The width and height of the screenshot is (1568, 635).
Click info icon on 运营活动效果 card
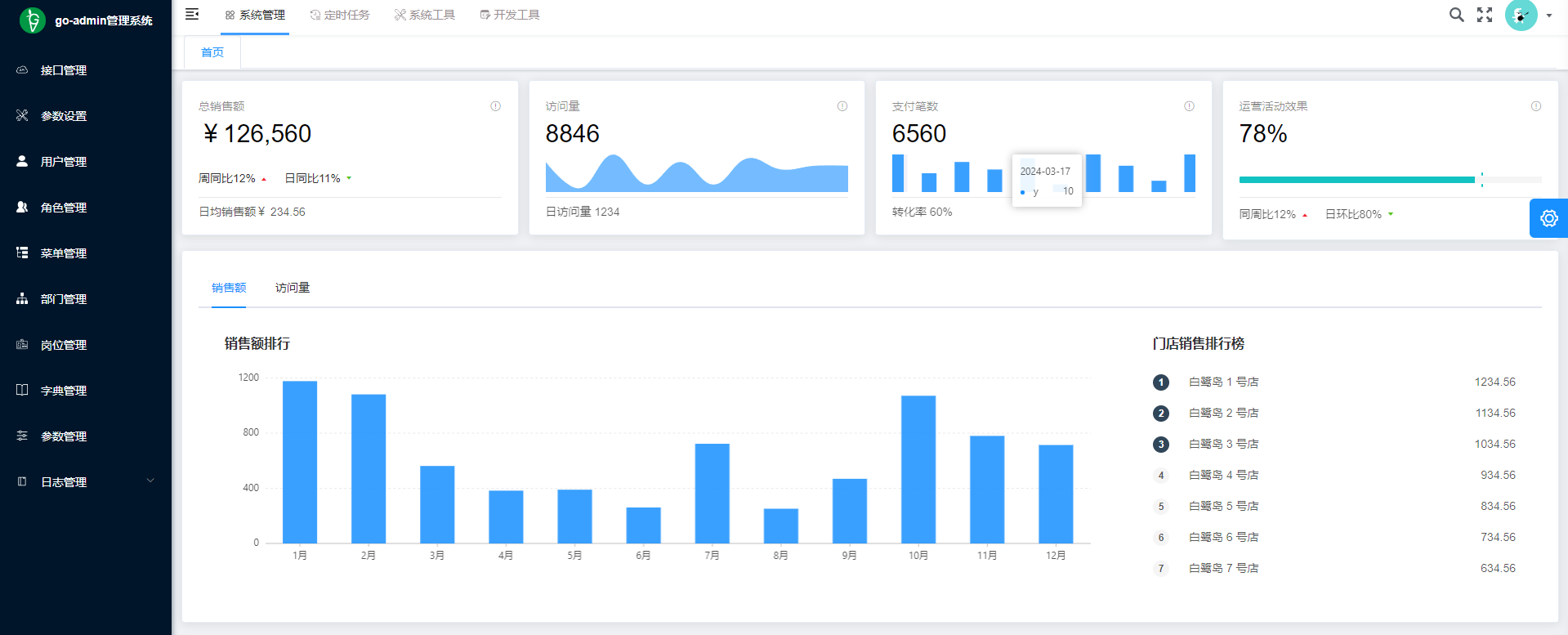(x=1536, y=106)
